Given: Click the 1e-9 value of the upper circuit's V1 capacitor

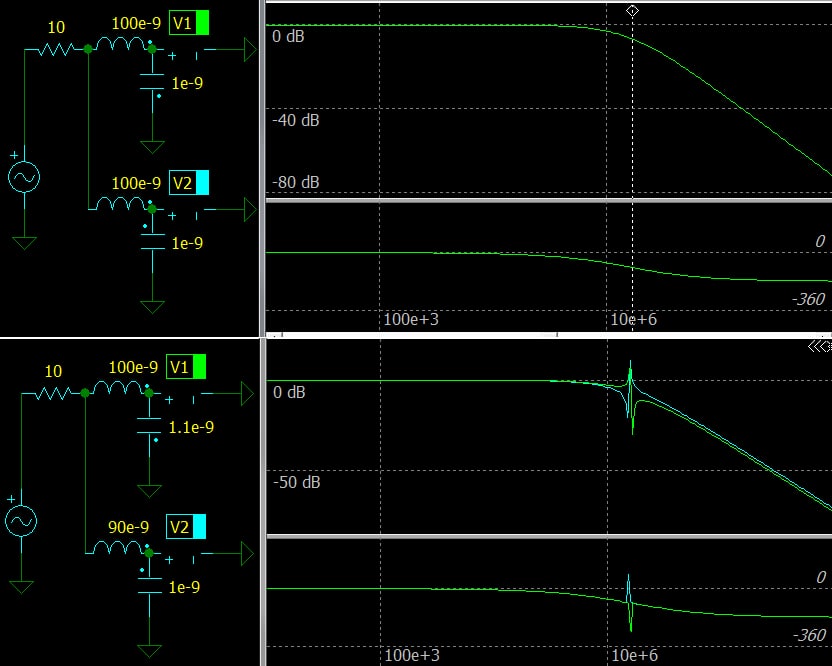Looking at the screenshot, I should (187, 83).
